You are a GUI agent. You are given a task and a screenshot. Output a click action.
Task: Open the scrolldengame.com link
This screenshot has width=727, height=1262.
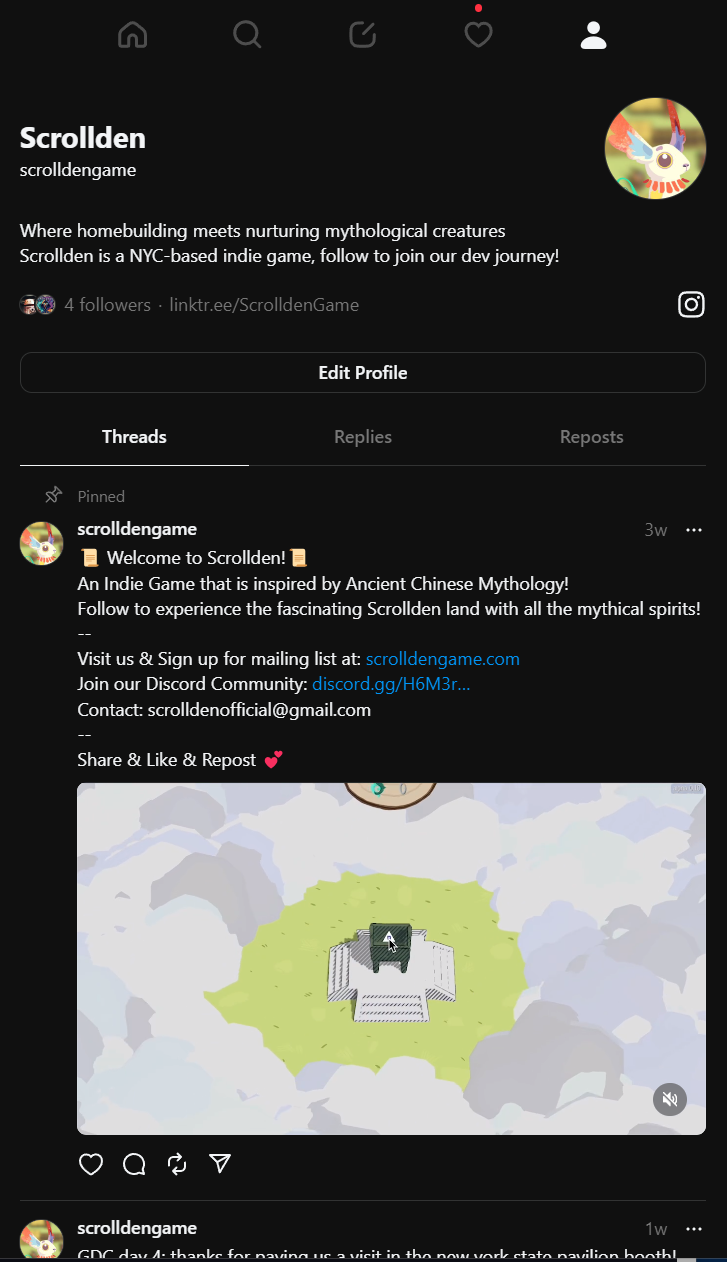coord(442,659)
